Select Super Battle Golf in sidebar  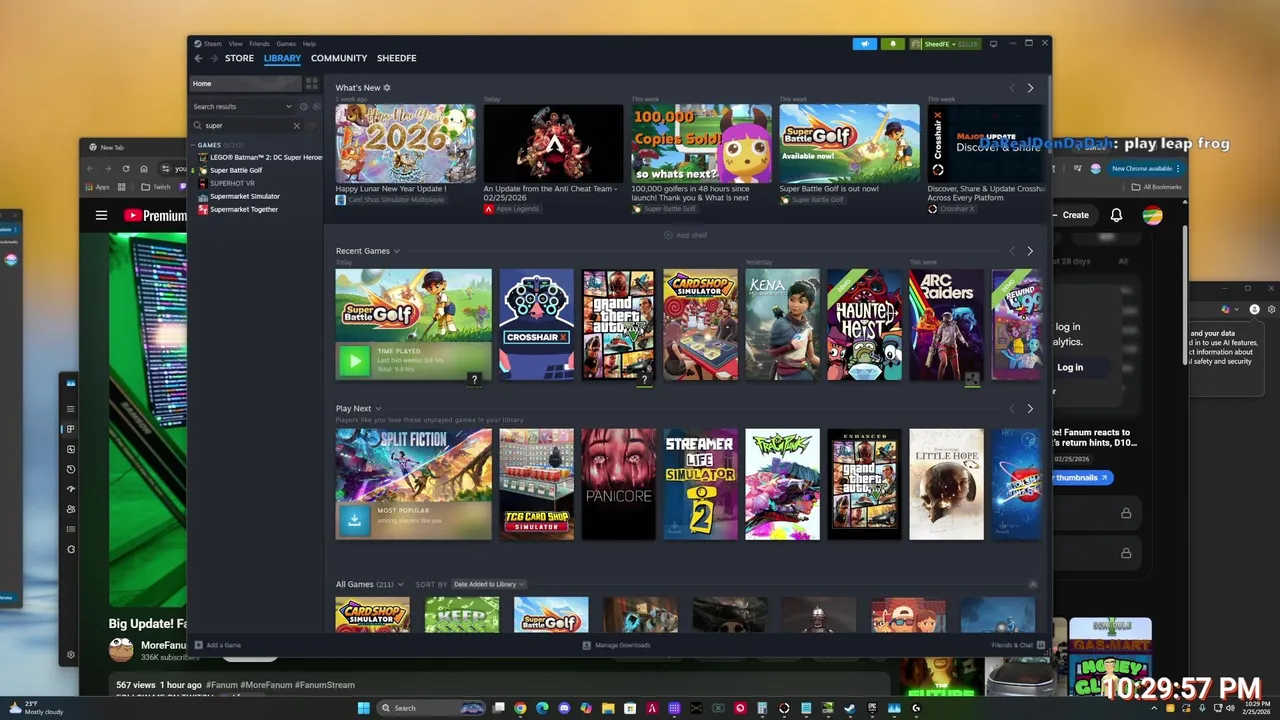(x=236, y=170)
